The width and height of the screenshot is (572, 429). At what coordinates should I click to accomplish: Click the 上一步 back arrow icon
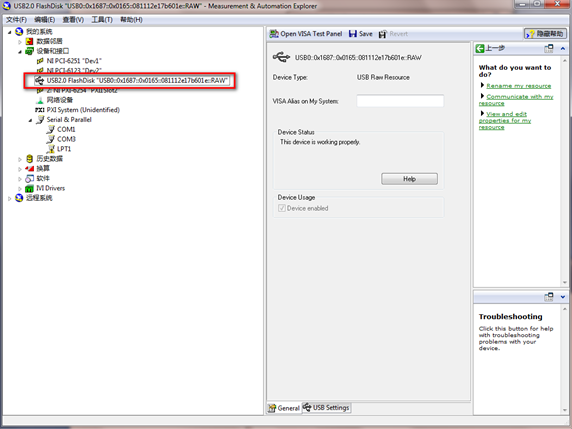480,48
